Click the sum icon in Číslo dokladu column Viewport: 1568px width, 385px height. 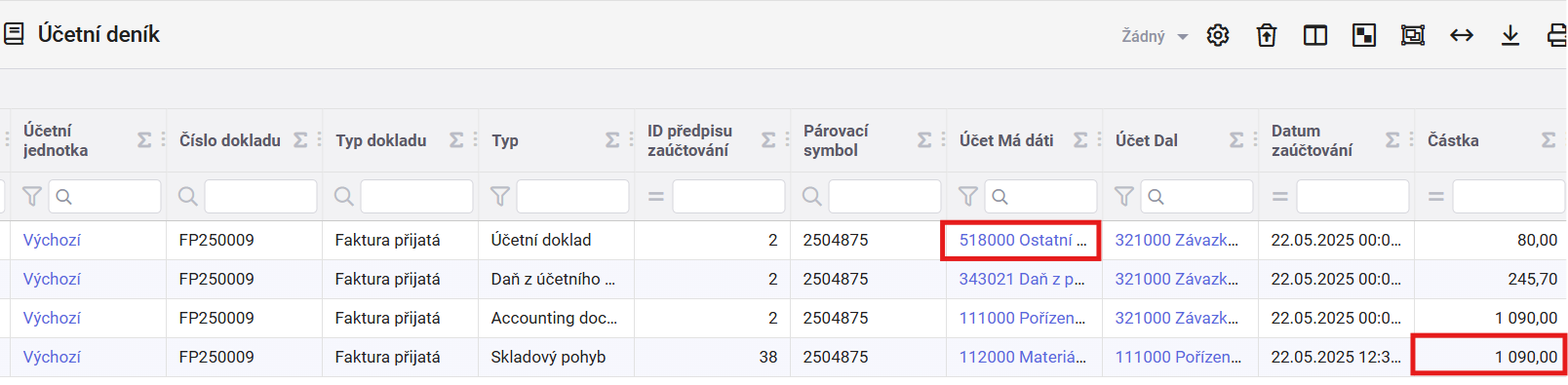point(300,140)
